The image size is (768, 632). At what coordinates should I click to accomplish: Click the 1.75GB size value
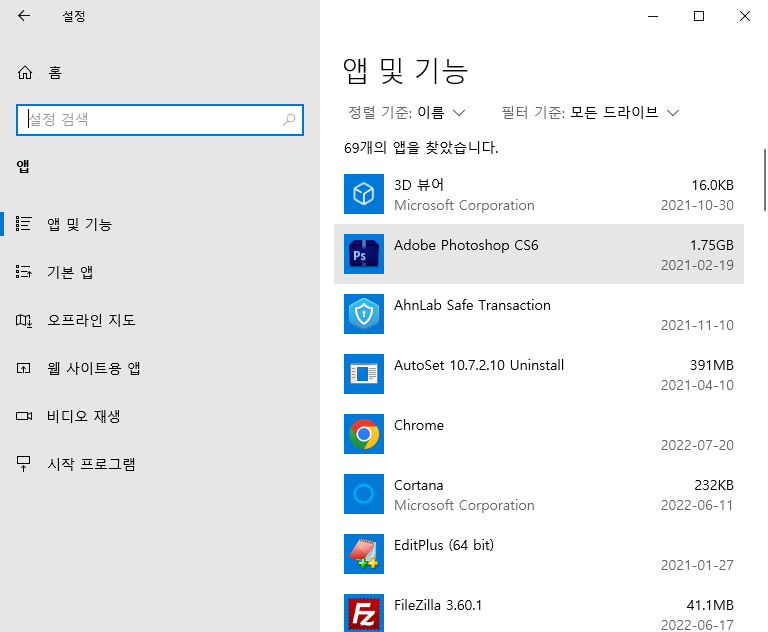(712, 245)
